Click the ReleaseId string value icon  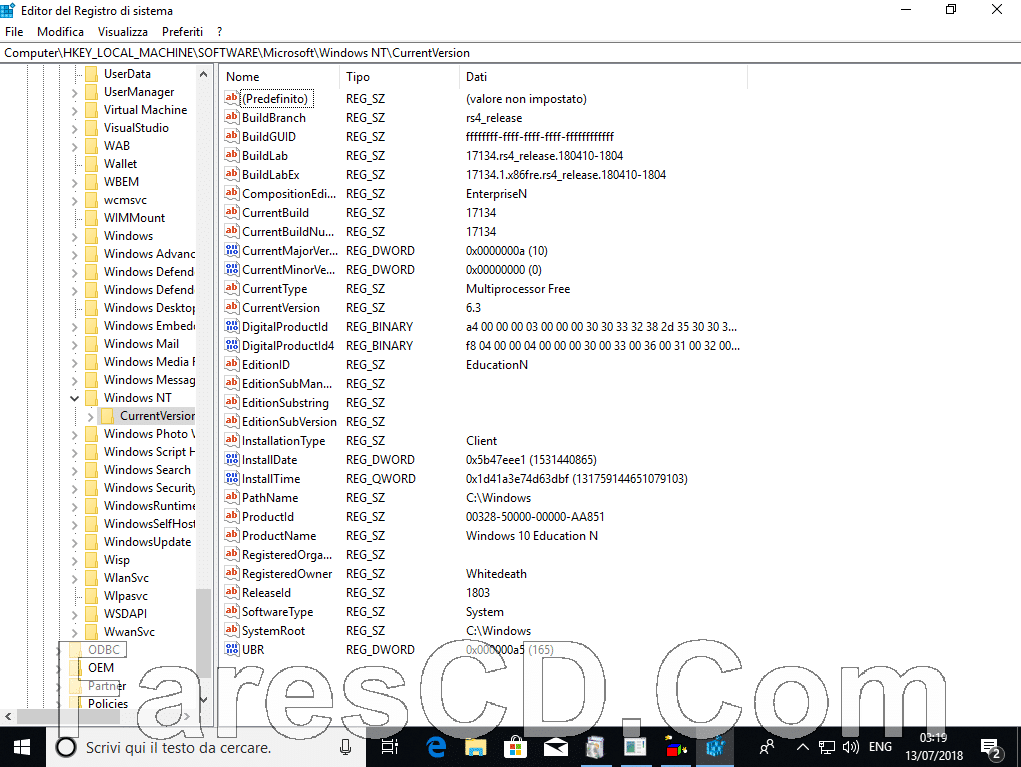coord(232,592)
